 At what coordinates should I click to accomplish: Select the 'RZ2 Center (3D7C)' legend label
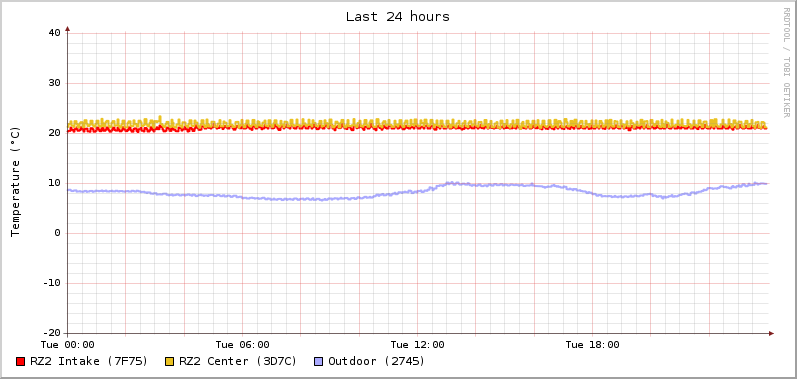(x=238, y=361)
